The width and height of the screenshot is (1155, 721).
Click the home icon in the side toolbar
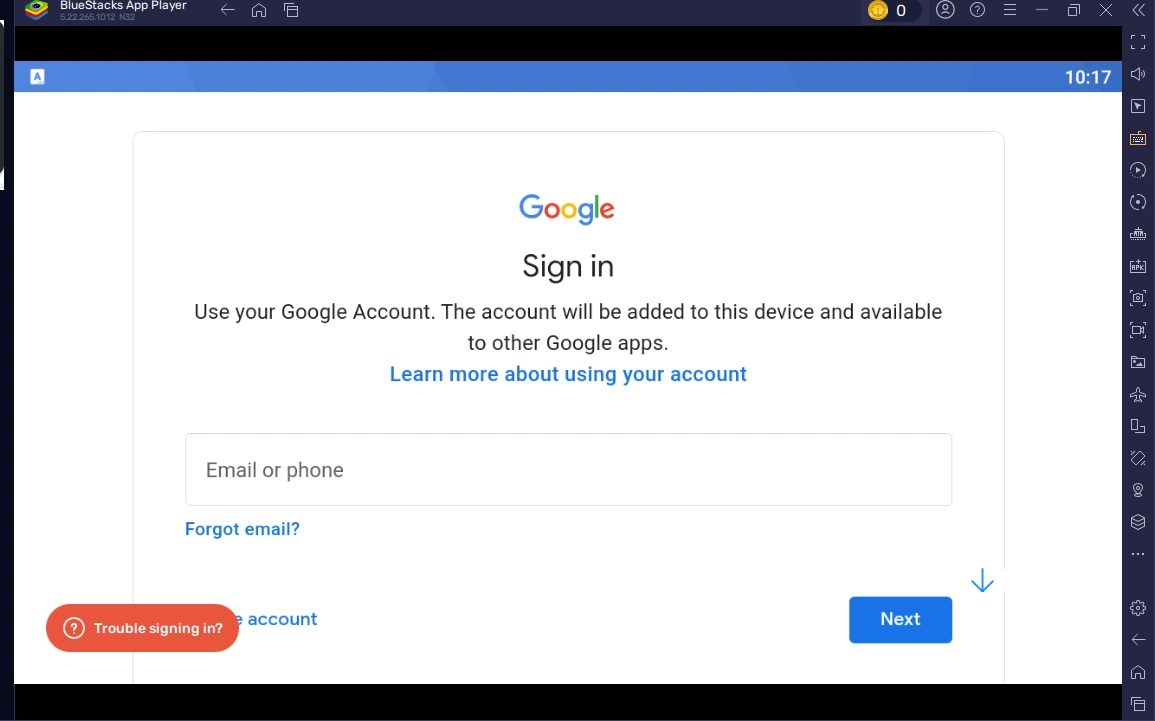click(x=1138, y=672)
